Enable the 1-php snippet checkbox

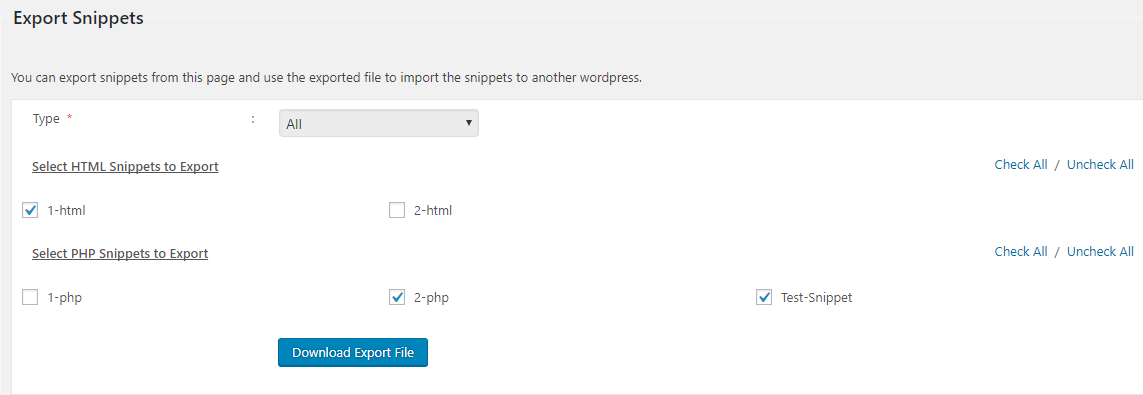tap(30, 297)
